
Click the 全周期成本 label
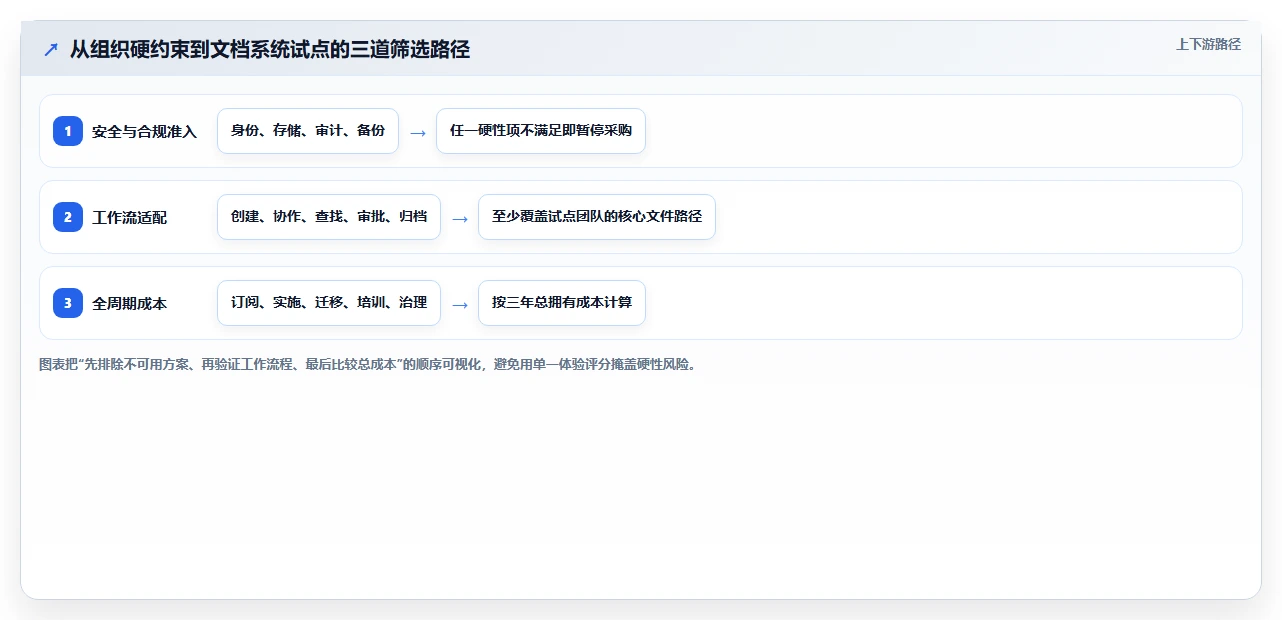[x=130, y=303]
